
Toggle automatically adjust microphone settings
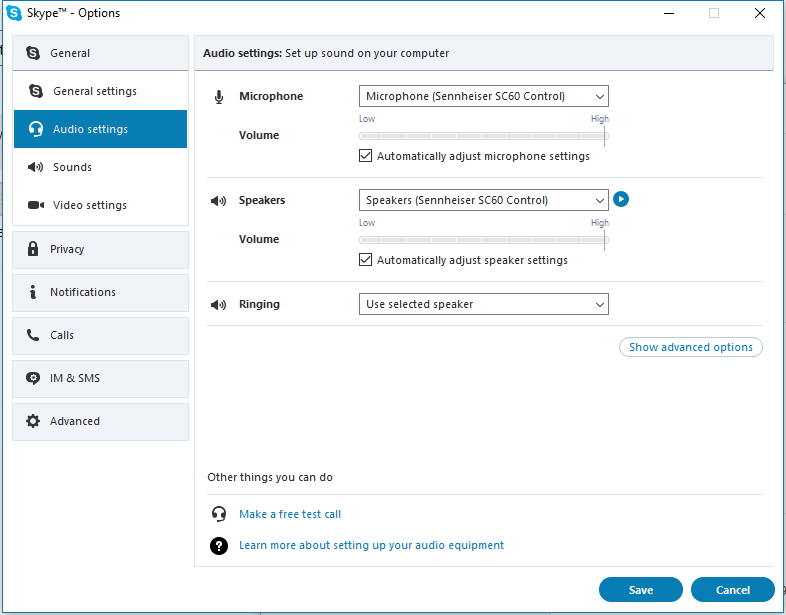[x=365, y=156]
